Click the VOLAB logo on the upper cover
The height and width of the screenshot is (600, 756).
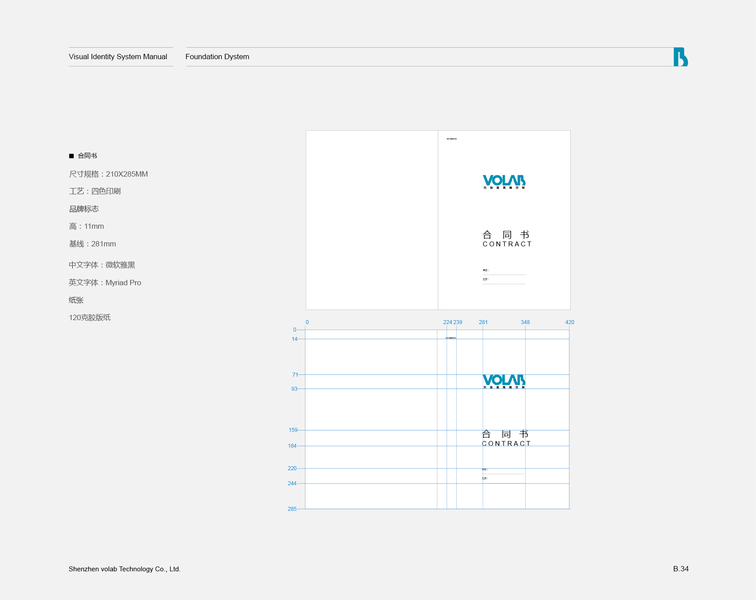504,181
